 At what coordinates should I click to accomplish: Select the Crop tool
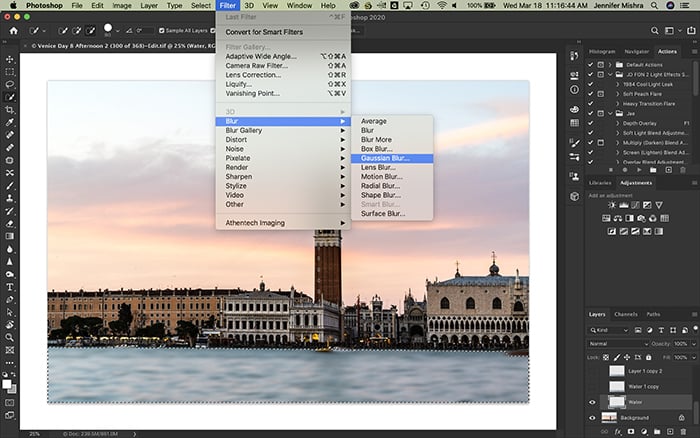tap(9, 110)
